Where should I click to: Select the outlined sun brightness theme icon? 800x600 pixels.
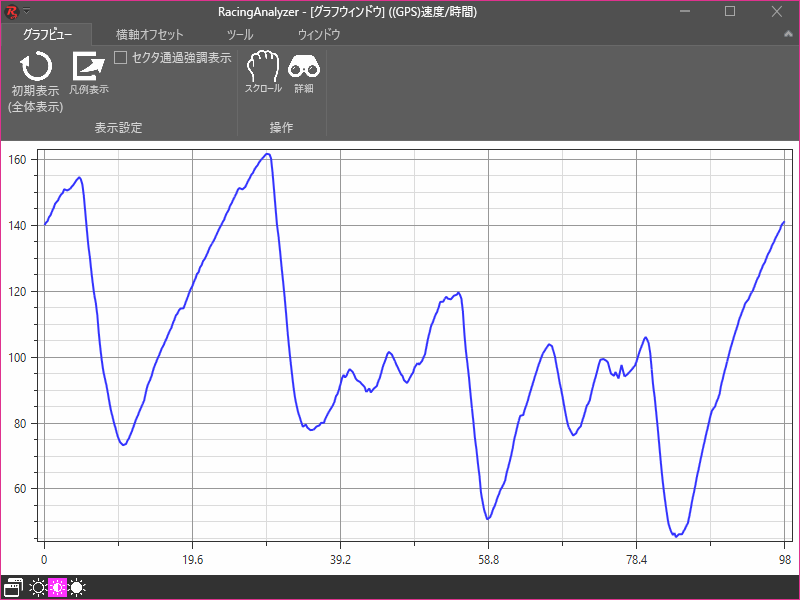(38, 587)
